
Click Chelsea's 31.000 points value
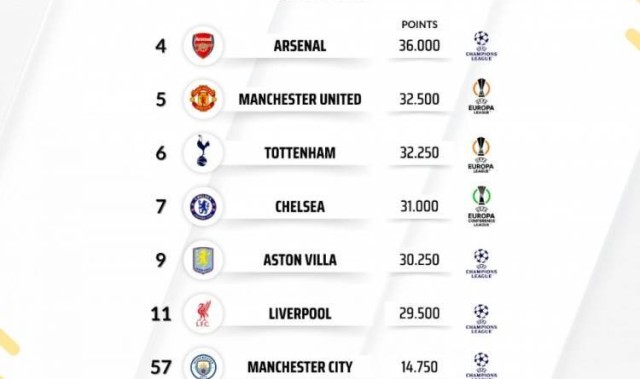419,206
